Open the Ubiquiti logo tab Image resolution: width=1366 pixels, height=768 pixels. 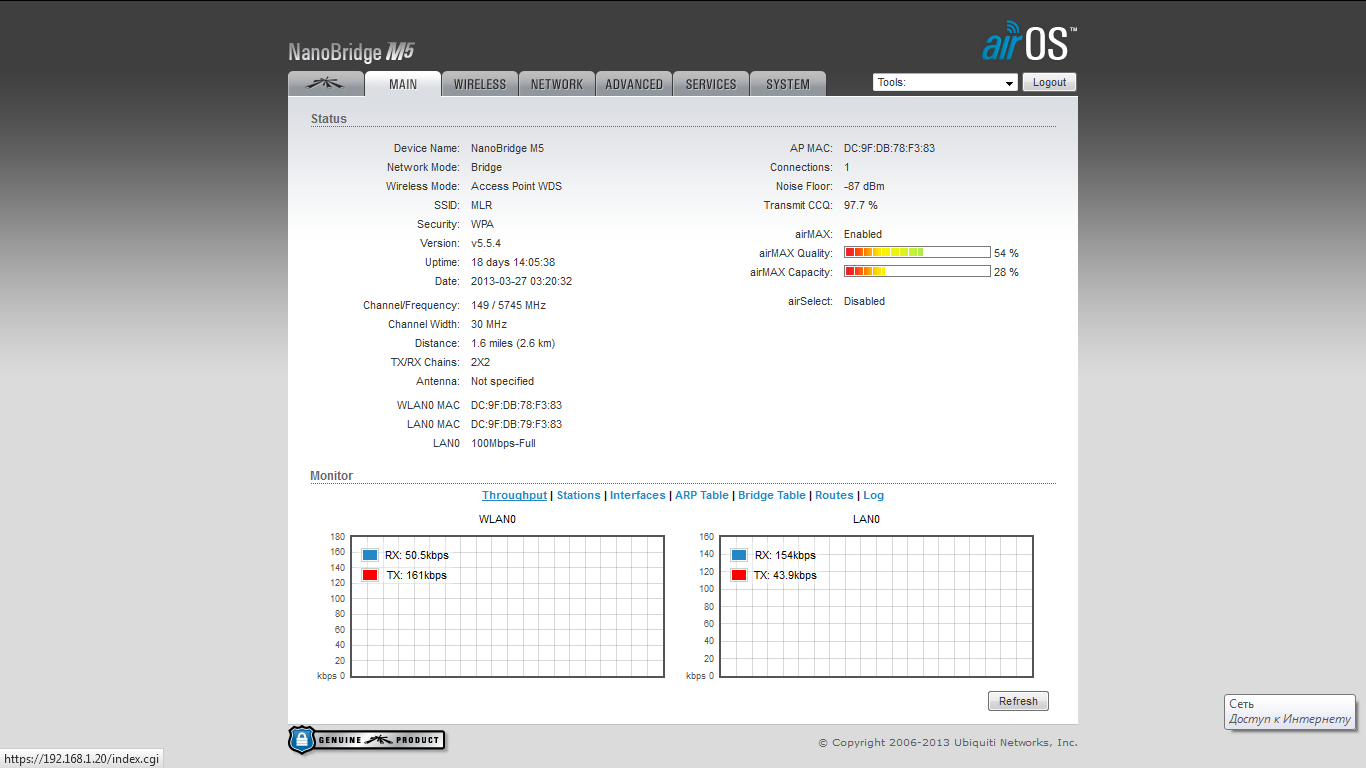[x=325, y=84]
